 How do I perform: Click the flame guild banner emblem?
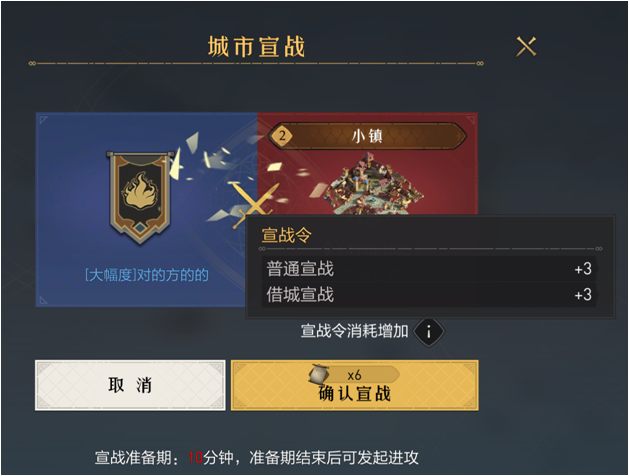[x=140, y=197]
